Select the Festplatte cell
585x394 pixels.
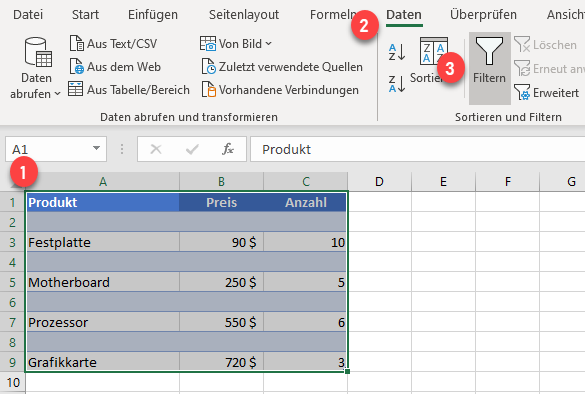point(103,242)
